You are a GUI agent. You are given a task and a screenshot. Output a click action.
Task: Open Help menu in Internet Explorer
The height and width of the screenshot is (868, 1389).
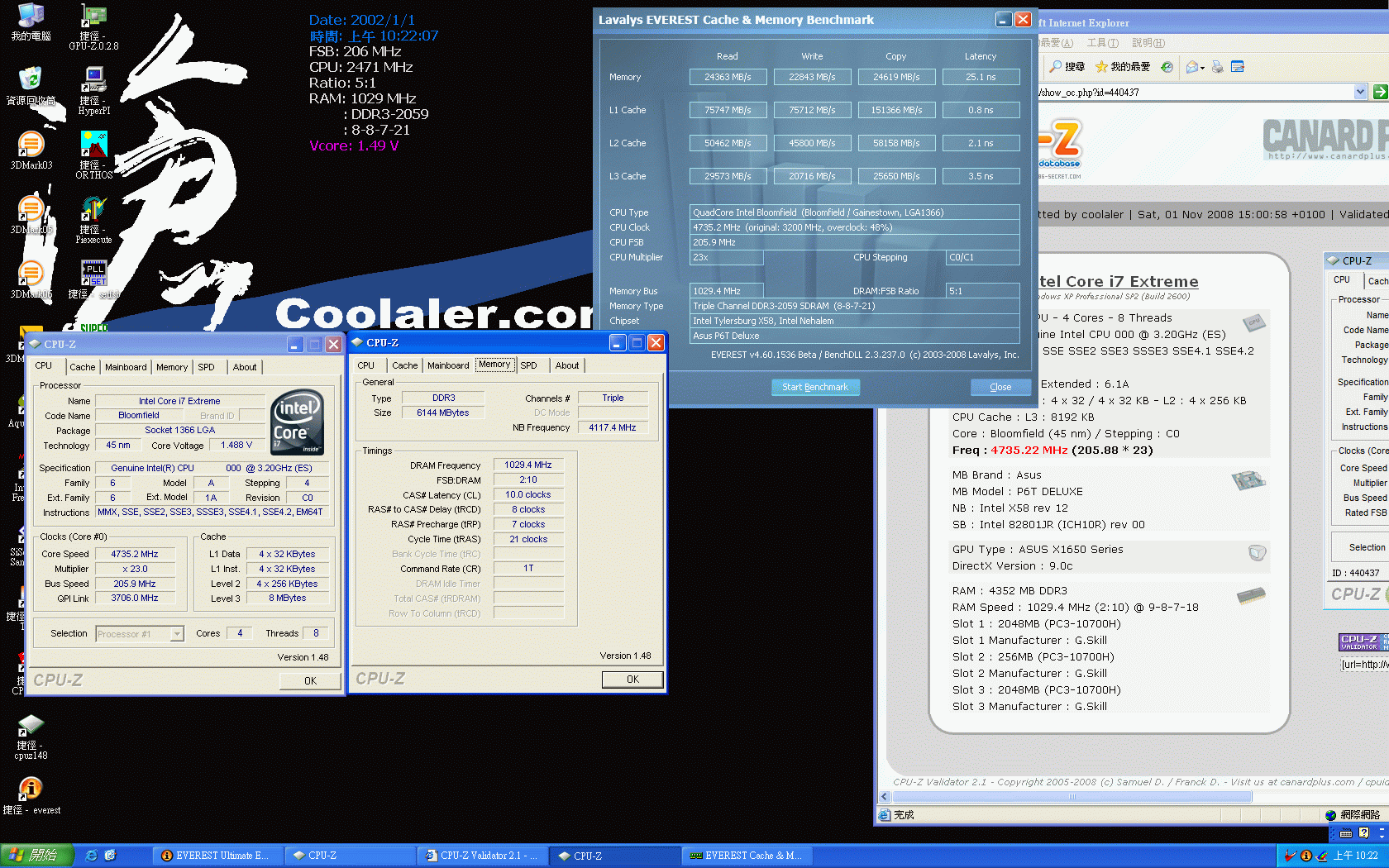[x=1148, y=43]
